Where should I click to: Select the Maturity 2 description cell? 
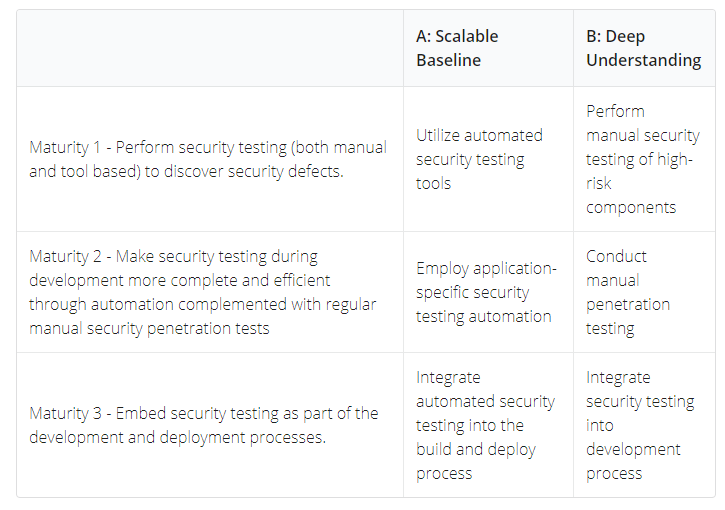pos(210,292)
